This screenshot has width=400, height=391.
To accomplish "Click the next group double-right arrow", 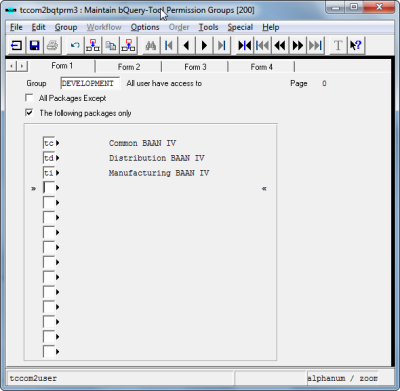I will (298, 45).
